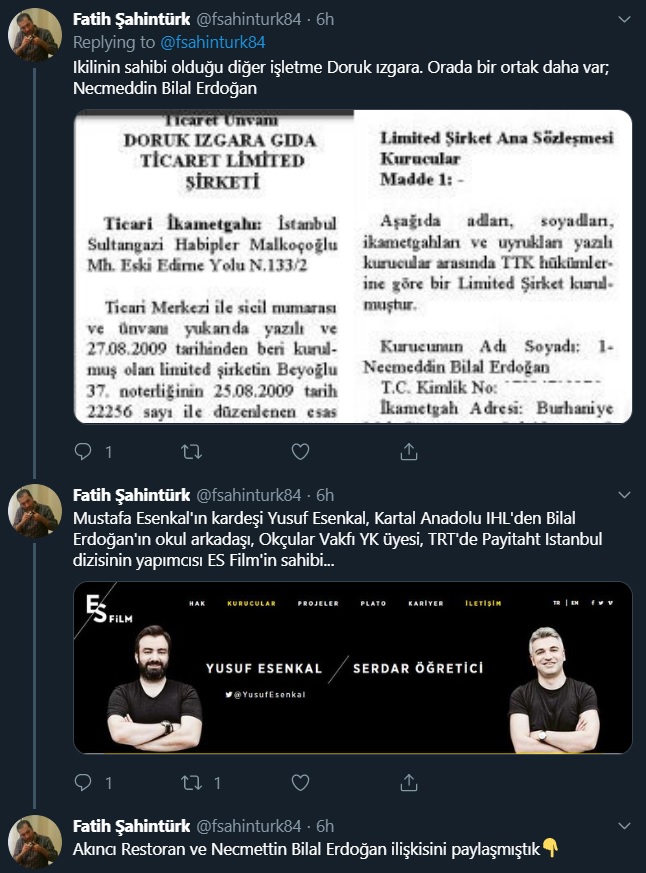646x873 pixels.
Task: Open the first tweet's more-options chevron
Action: pos(624,19)
